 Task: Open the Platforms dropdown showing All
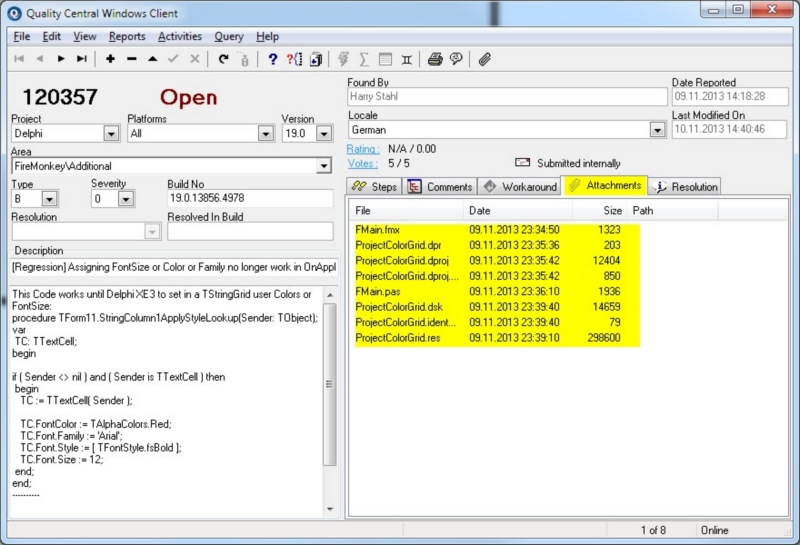pos(265,134)
